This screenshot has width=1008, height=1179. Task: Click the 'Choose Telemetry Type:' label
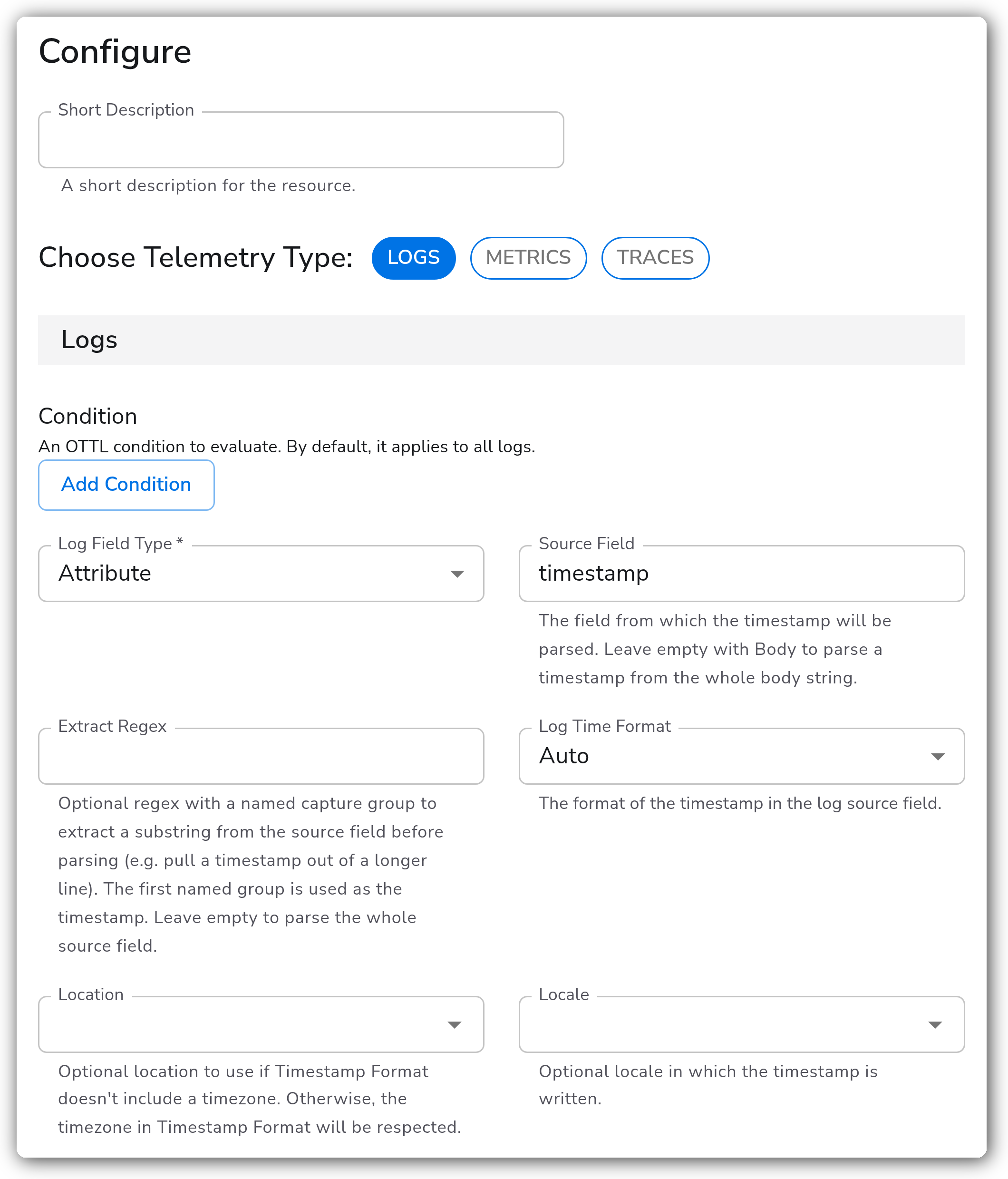point(196,258)
